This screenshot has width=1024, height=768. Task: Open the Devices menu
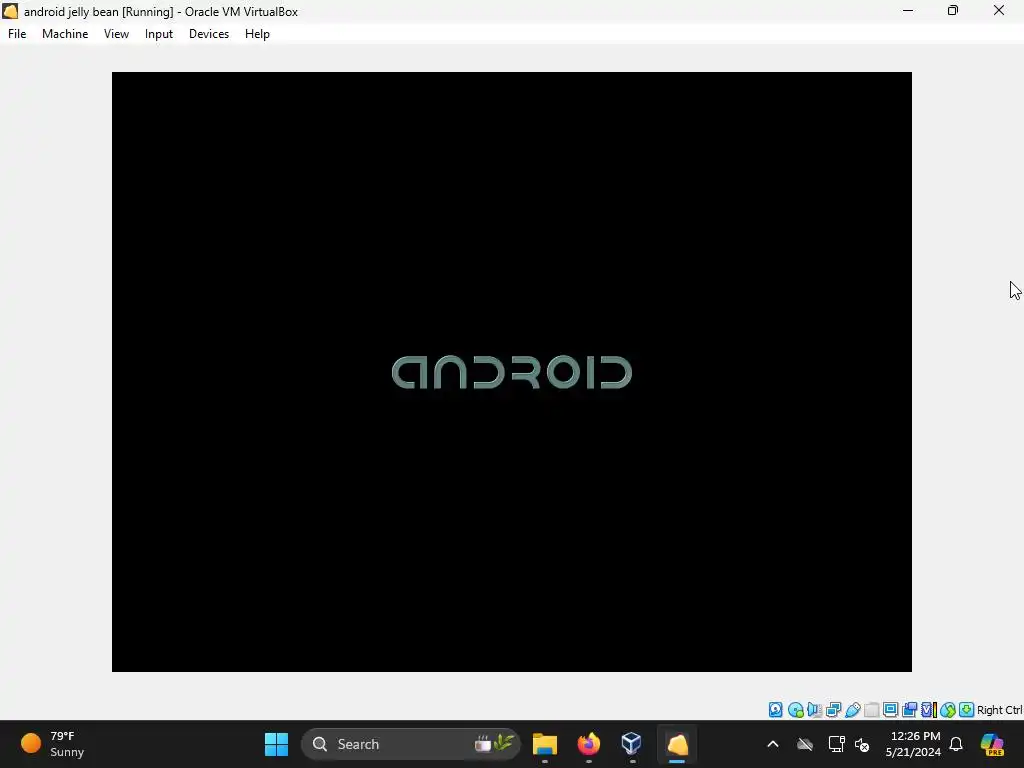[209, 34]
